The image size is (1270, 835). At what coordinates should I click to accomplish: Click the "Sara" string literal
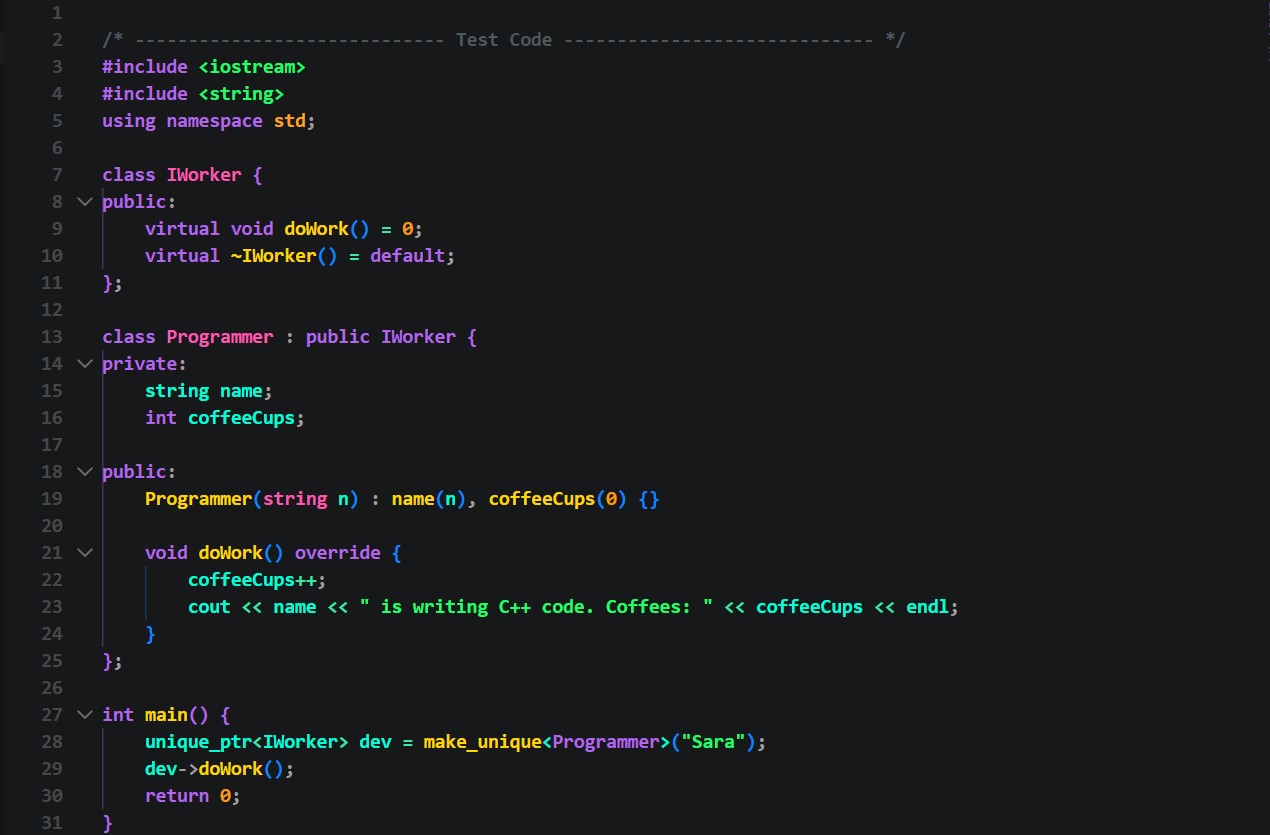pyautogui.click(x=713, y=742)
